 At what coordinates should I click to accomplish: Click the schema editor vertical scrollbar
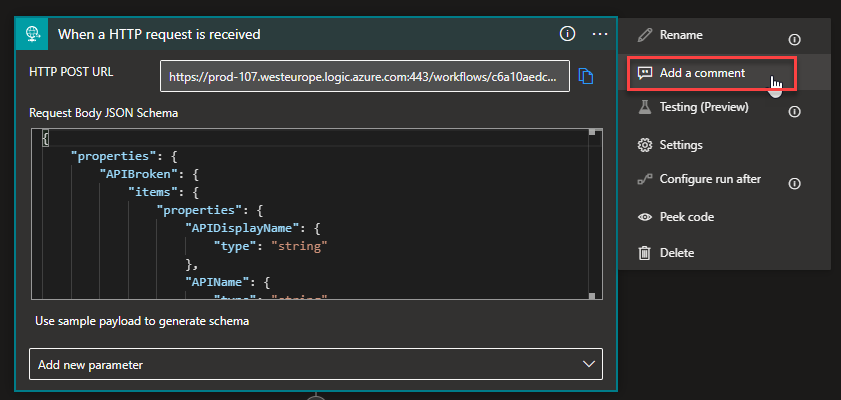(596, 212)
